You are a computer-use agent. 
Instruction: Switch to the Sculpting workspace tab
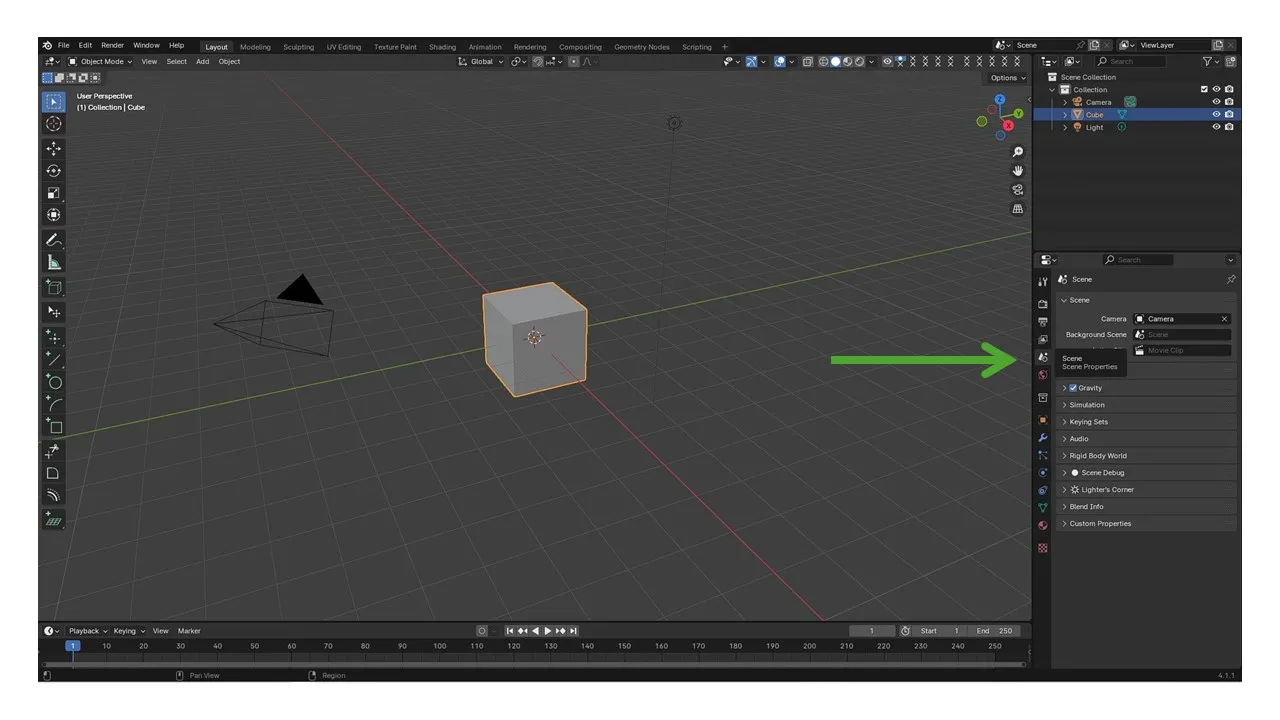coord(298,46)
